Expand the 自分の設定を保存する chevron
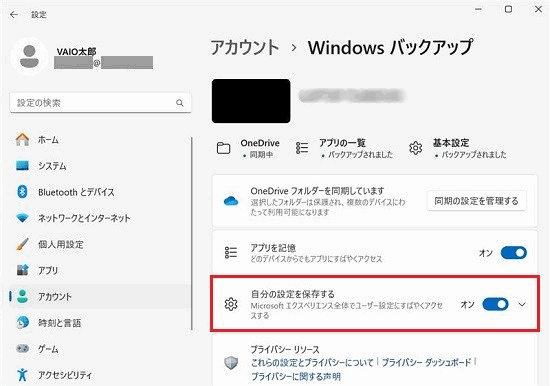Viewport: 550px width, 386px height. [522, 304]
